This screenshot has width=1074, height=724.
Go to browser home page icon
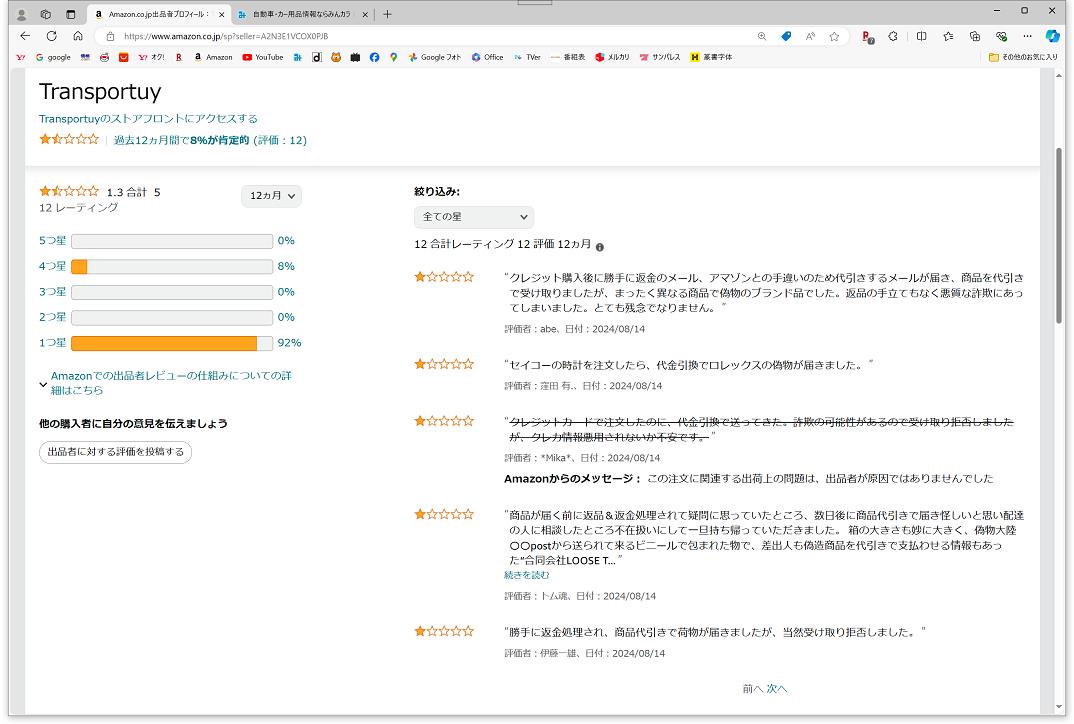point(78,36)
